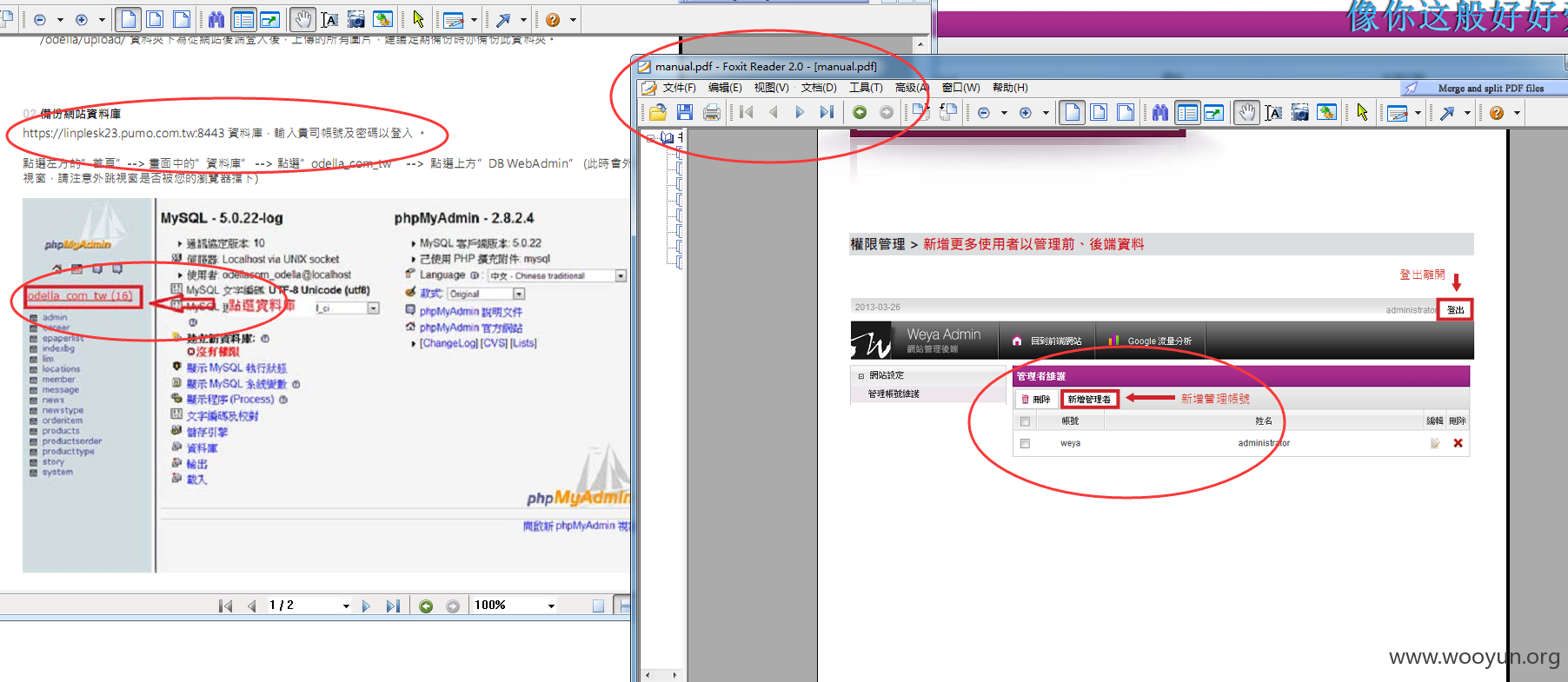Image resolution: width=1568 pixels, height=682 pixels.
Task: Enable single page layout in manual.pdf toolbar
Action: coord(1073,112)
